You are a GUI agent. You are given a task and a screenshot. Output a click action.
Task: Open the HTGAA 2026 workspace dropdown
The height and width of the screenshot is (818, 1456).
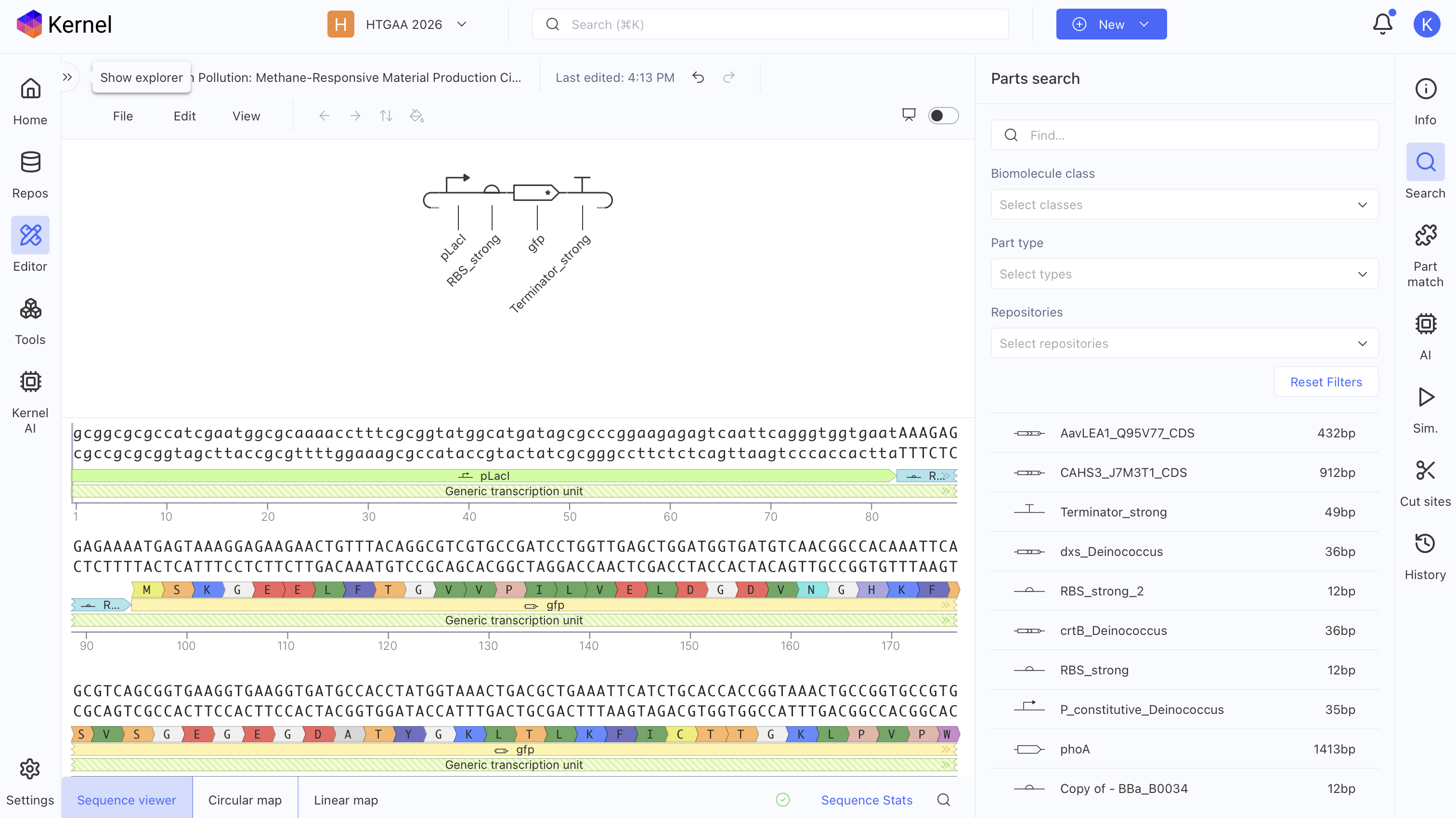(398, 24)
